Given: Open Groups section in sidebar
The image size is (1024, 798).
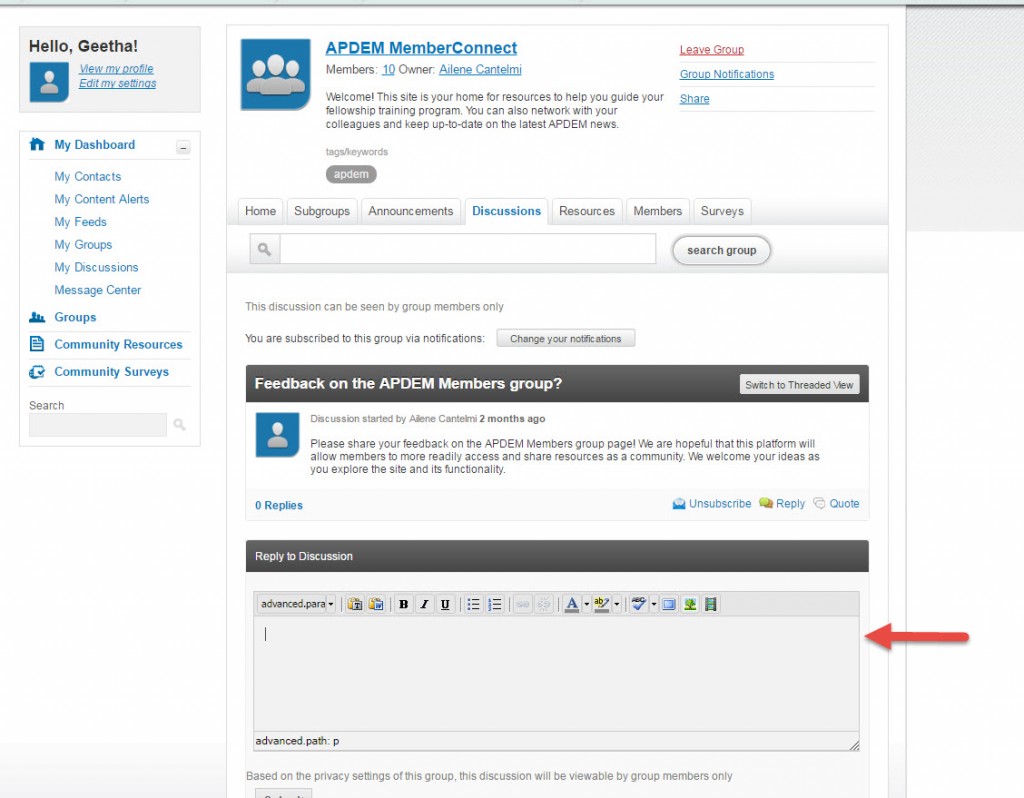Looking at the screenshot, I should coord(75,317).
